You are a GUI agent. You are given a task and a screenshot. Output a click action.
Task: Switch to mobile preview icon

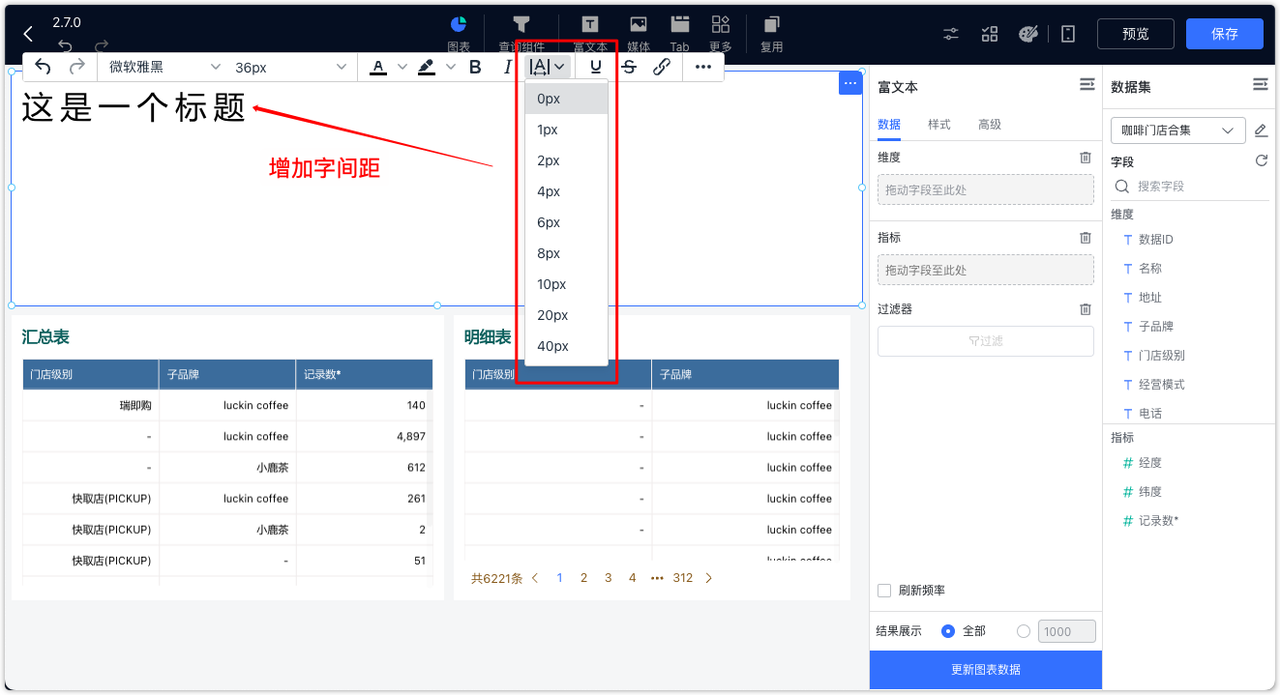pyautogui.click(x=1067, y=33)
